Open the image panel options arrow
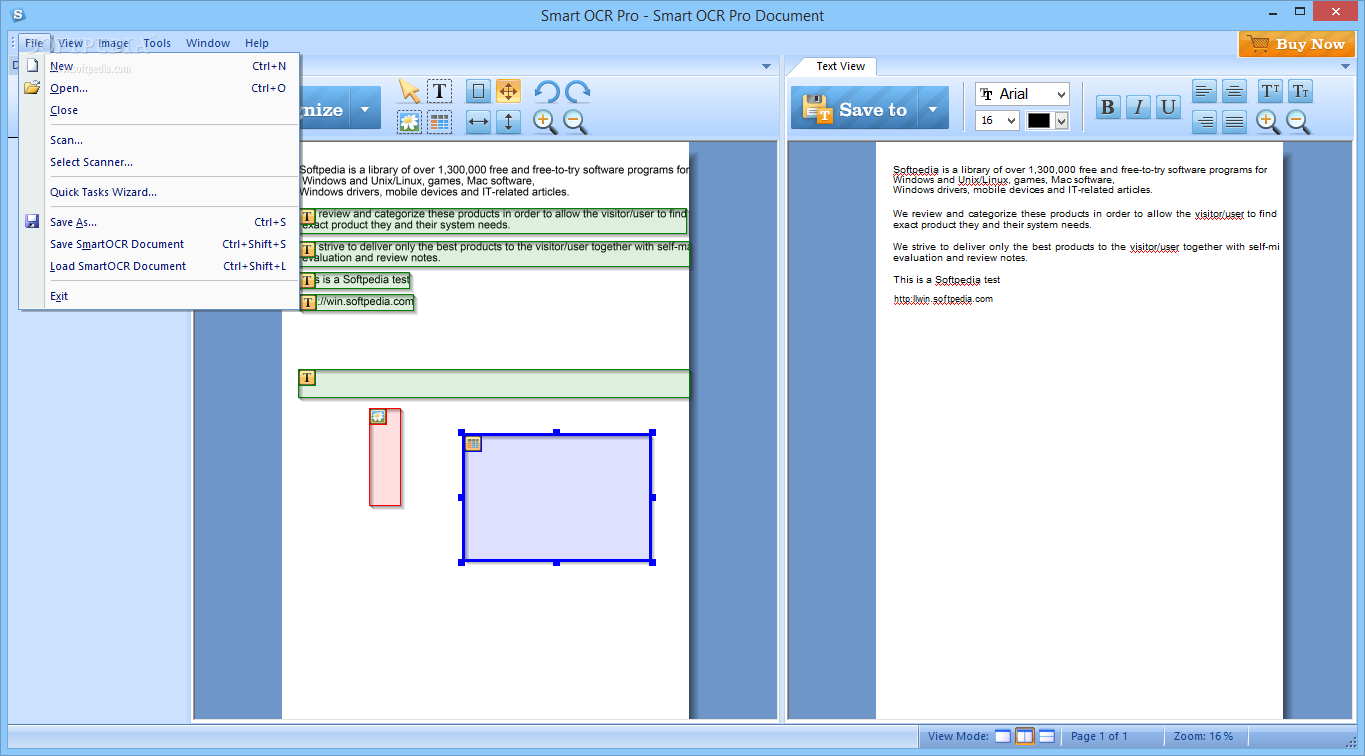Viewport: 1365px width, 756px height. pos(767,66)
